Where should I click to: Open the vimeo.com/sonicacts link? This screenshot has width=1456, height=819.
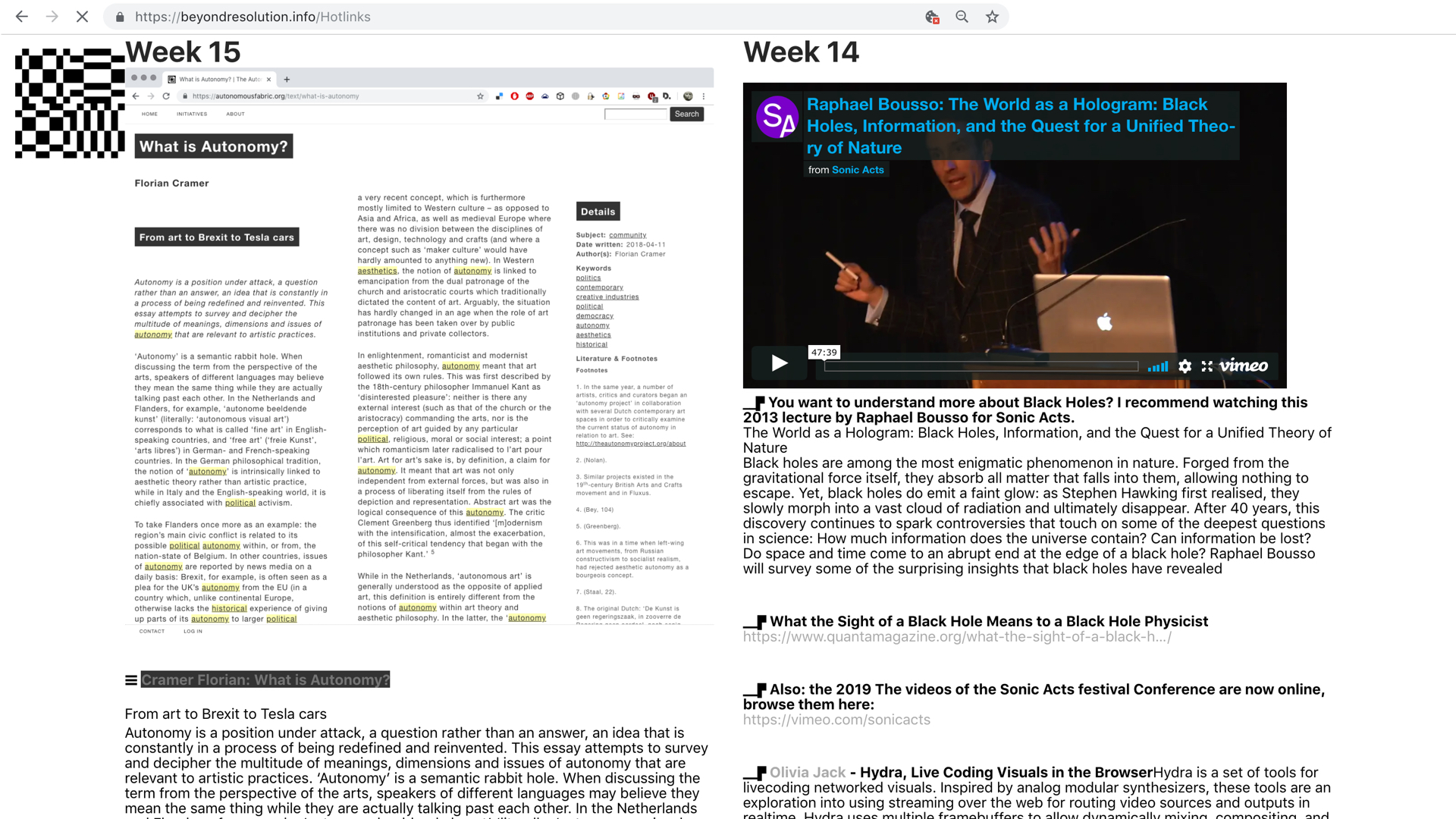[836, 720]
